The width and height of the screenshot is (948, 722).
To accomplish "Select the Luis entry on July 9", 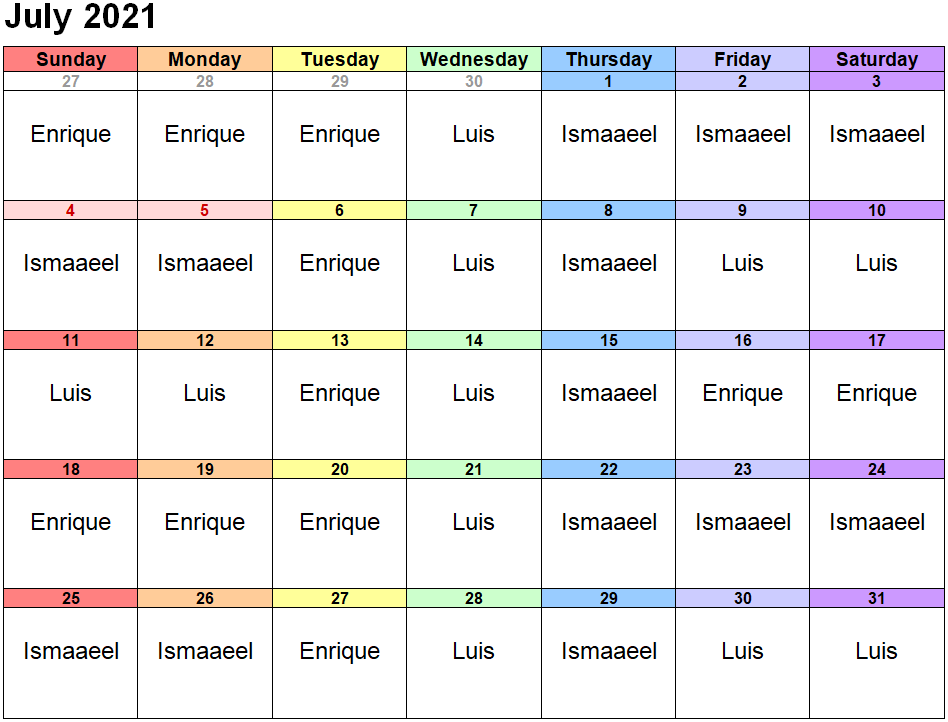I will click(742, 264).
